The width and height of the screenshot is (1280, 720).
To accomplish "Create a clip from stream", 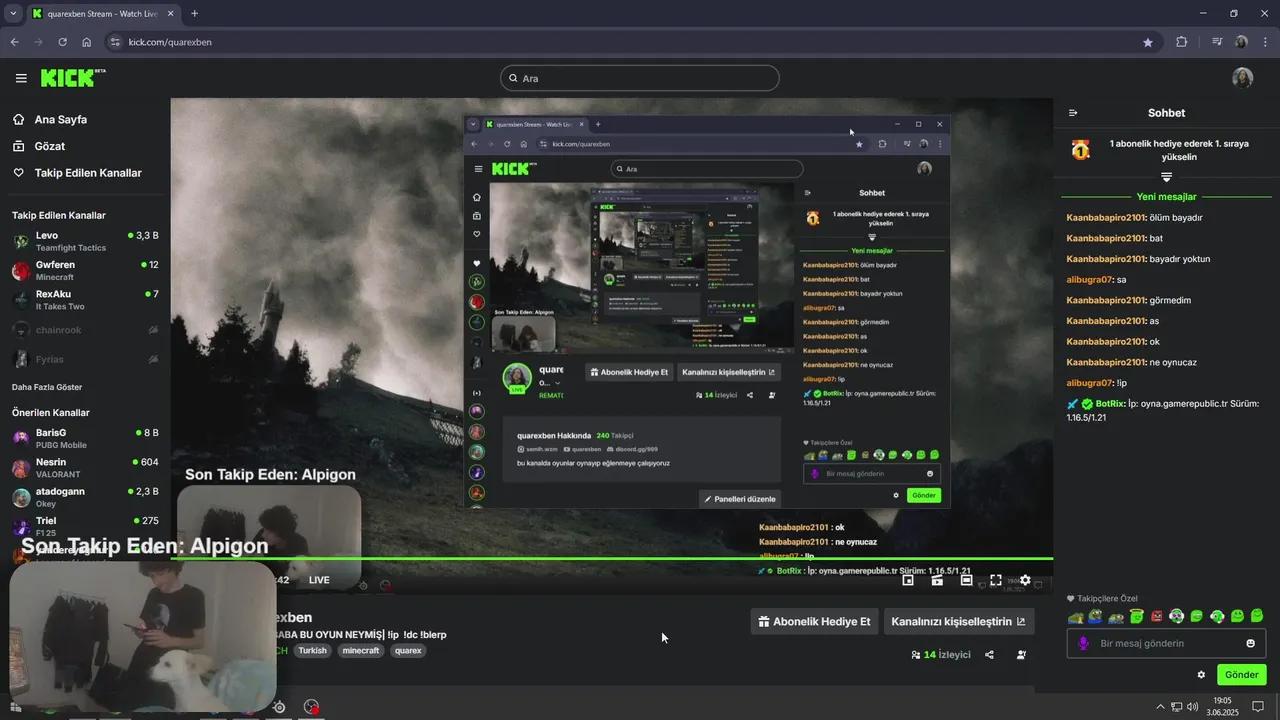I will coord(937,580).
